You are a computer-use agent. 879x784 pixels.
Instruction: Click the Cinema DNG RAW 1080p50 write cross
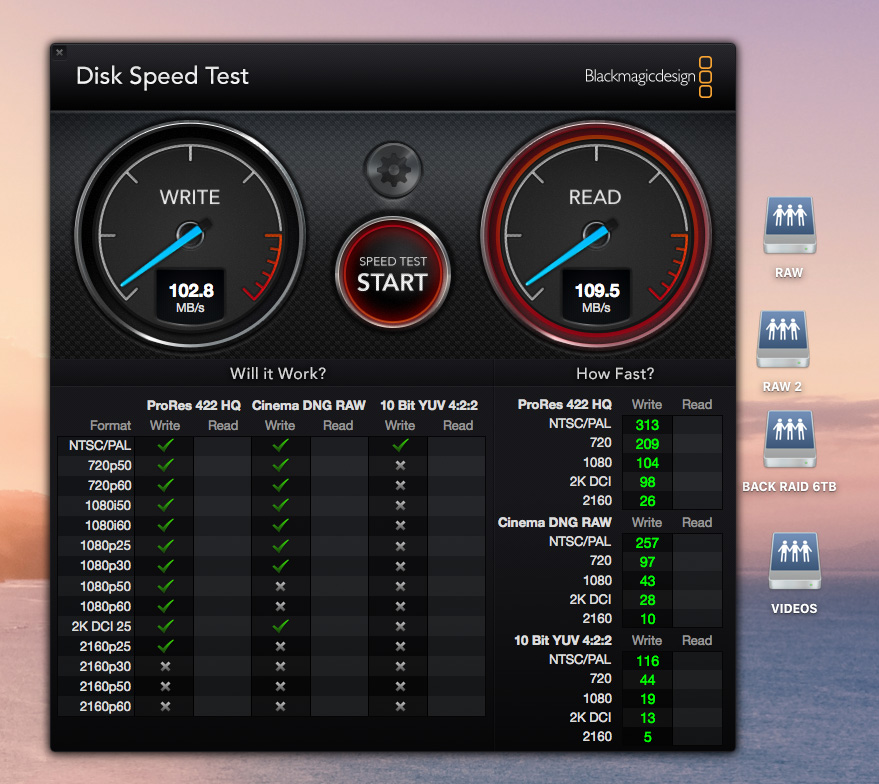click(280, 586)
